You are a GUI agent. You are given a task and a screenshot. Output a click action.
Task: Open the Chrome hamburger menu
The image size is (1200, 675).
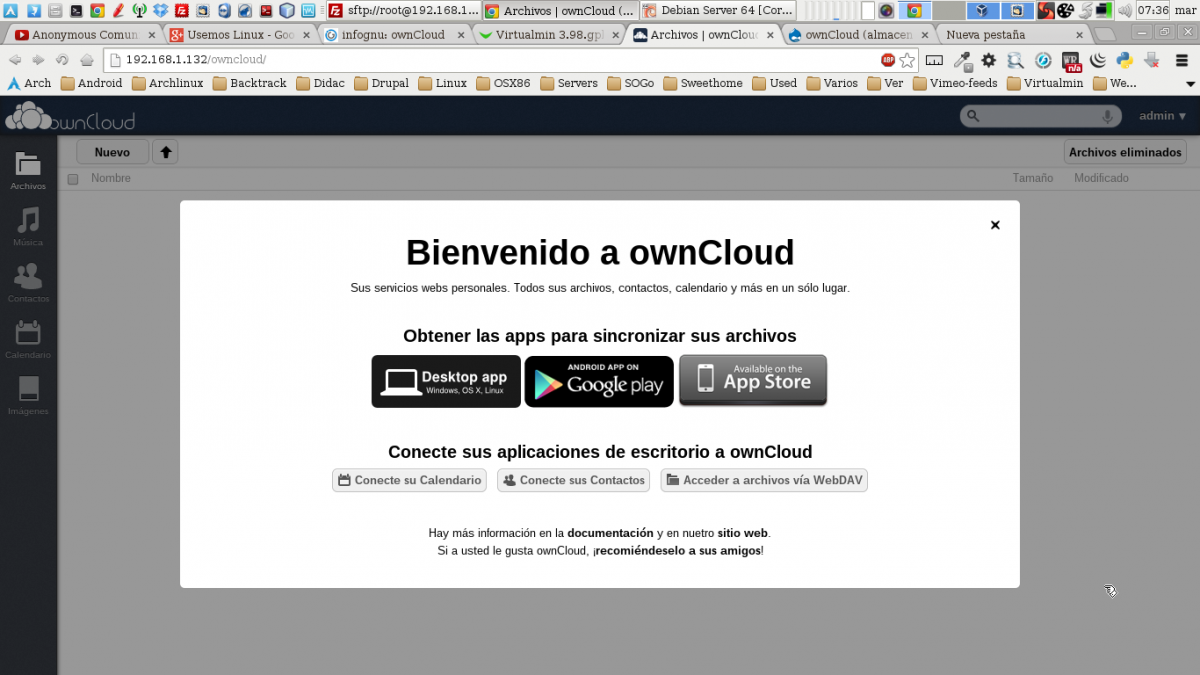pyautogui.click(x=1181, y=60)
